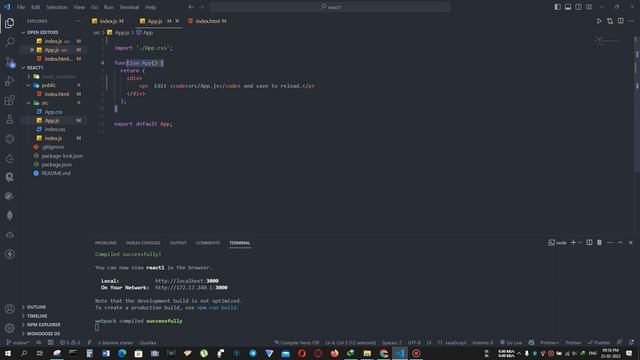Close App.js entry in Open Editors

[x=32, y=50]
